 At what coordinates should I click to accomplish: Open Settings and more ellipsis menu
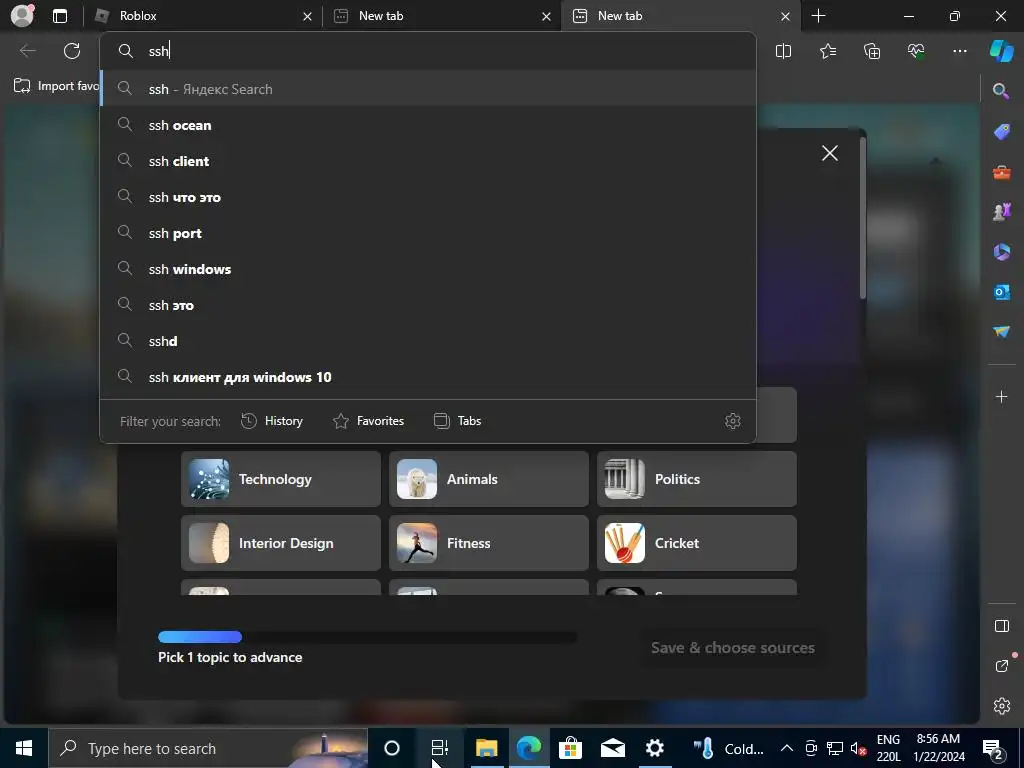[x=959, y=51]
